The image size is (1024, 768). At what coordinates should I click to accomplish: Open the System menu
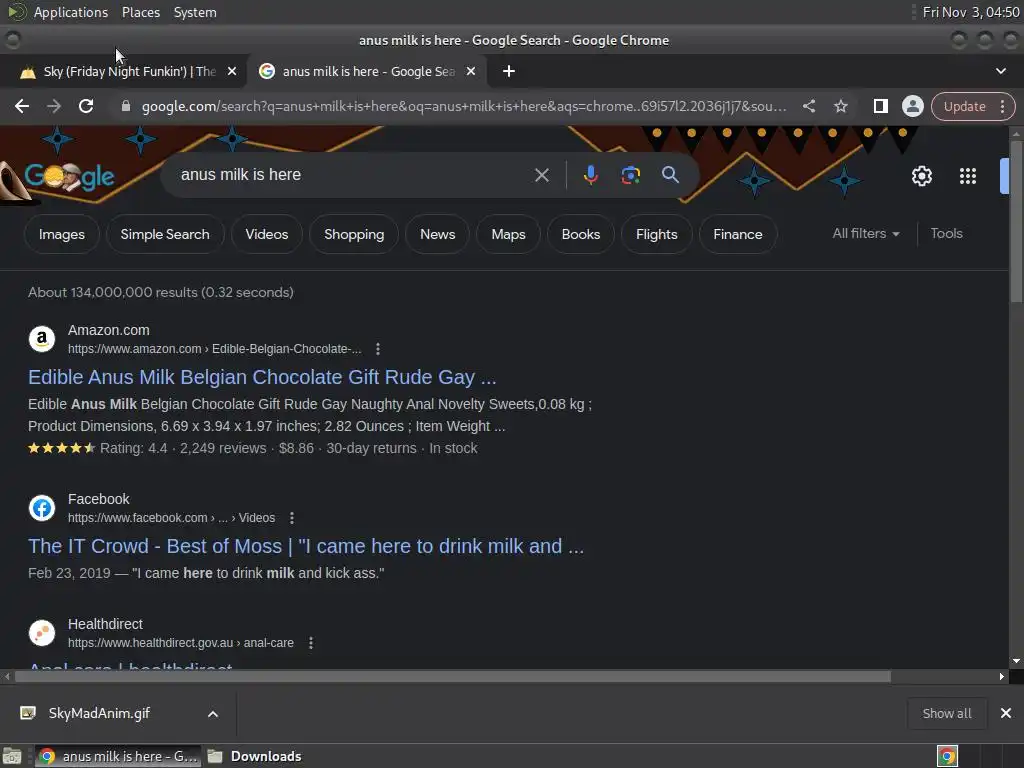point(195,12)
